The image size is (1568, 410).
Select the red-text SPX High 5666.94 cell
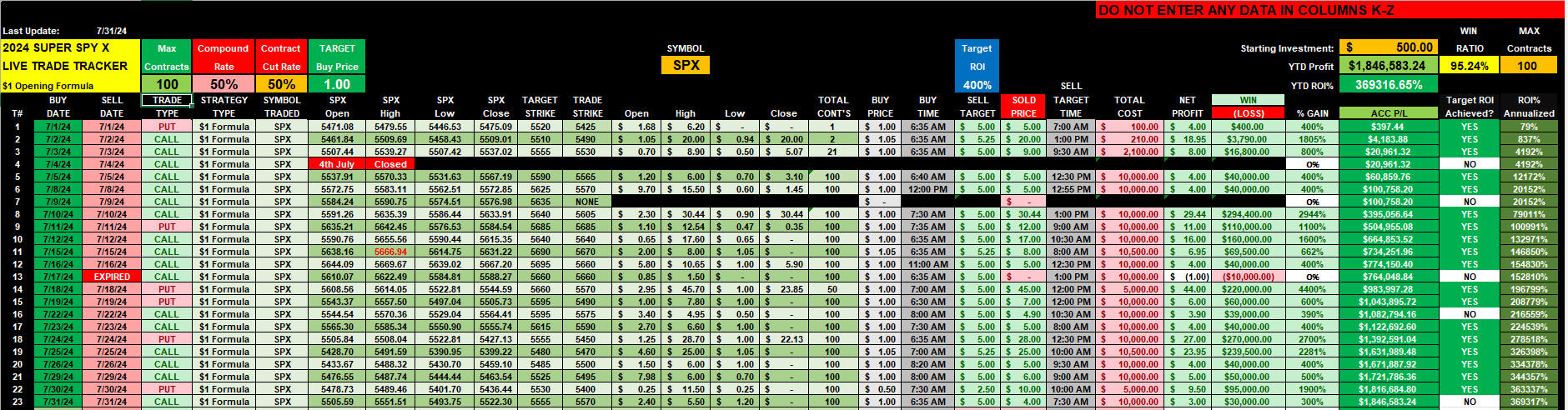coord(390,252)
